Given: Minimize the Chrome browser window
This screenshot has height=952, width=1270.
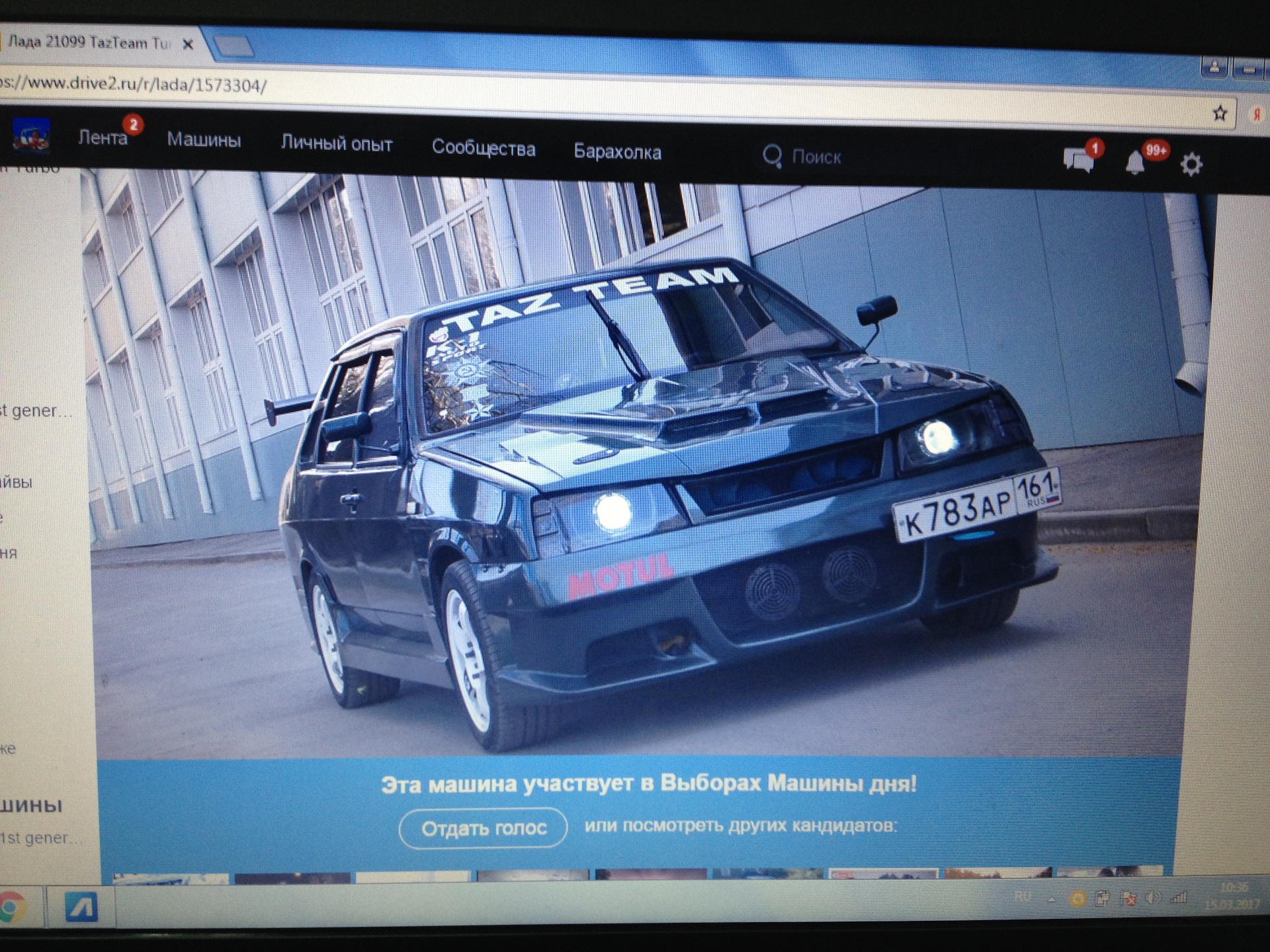Looking at the screenshot, I should pos(1249,69).
